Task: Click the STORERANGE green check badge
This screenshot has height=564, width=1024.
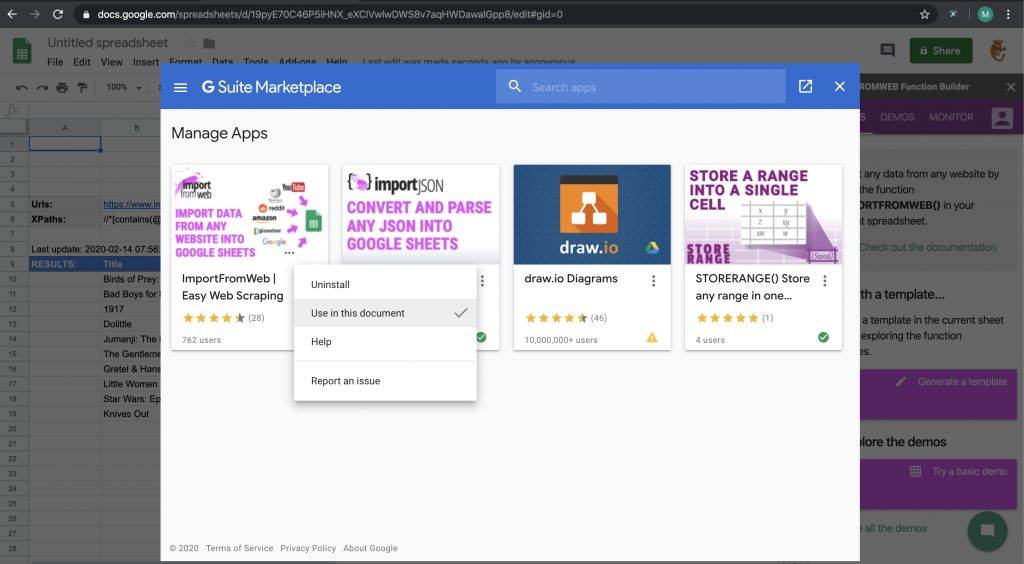Action: pos(824,337)
